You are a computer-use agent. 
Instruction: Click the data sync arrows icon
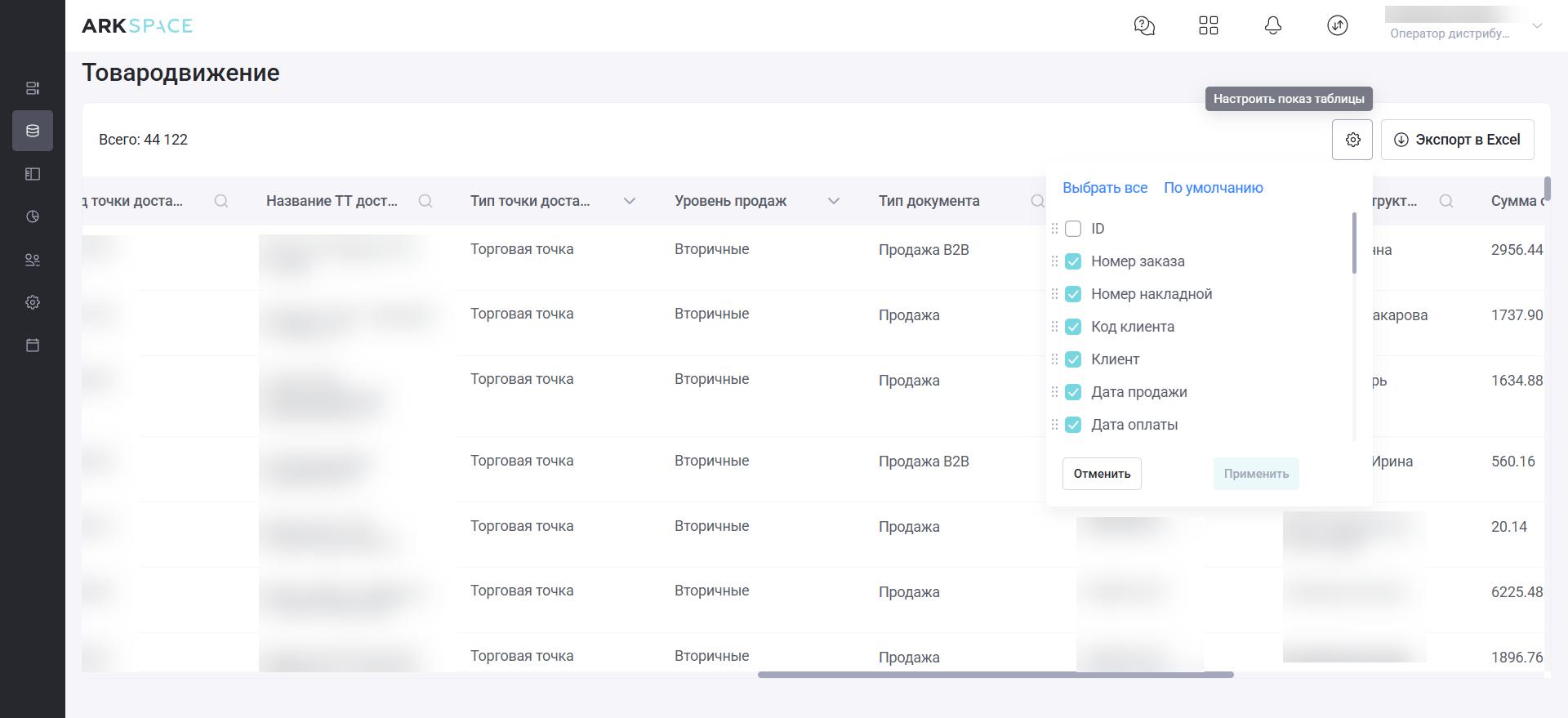[x=1337, y=26]
